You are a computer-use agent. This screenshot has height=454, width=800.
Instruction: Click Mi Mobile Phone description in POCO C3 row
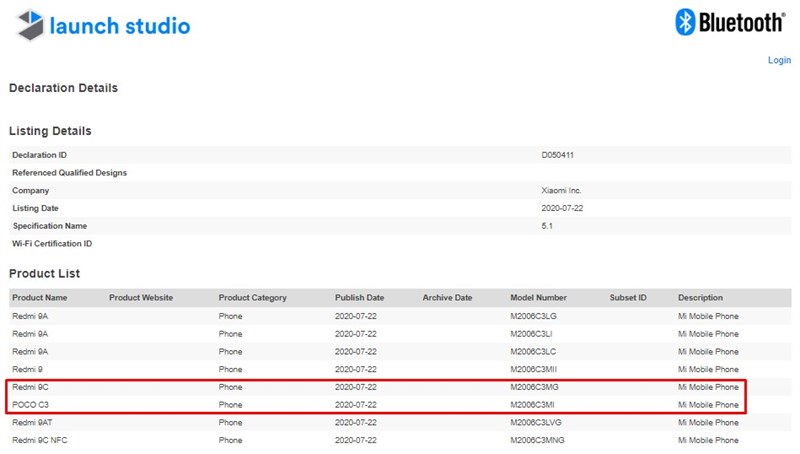pos(708,405)
